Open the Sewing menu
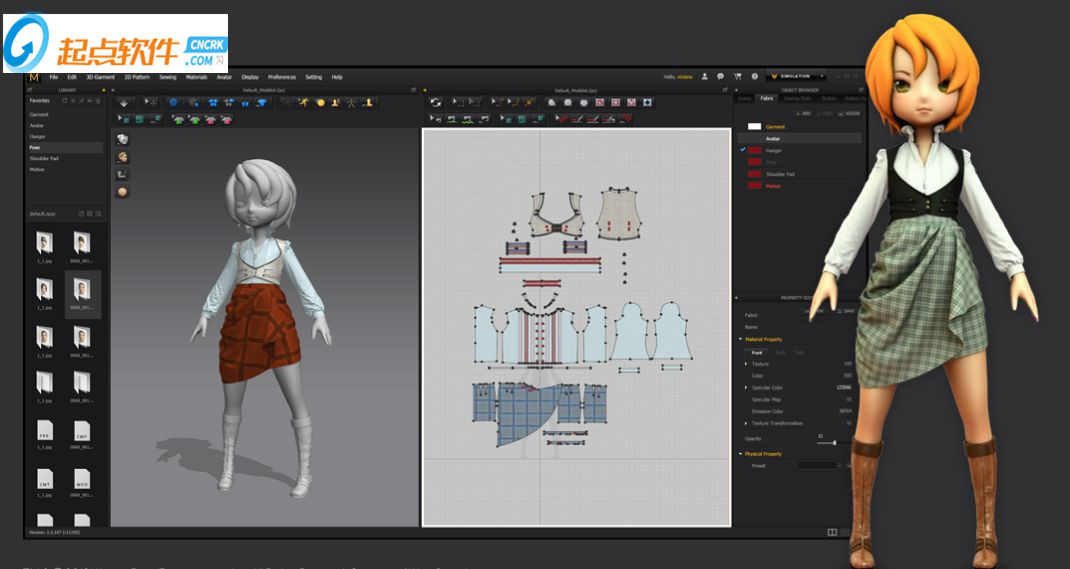Image resolution: width=1070 pixels, height=569 pixels. tap(166, 77)
